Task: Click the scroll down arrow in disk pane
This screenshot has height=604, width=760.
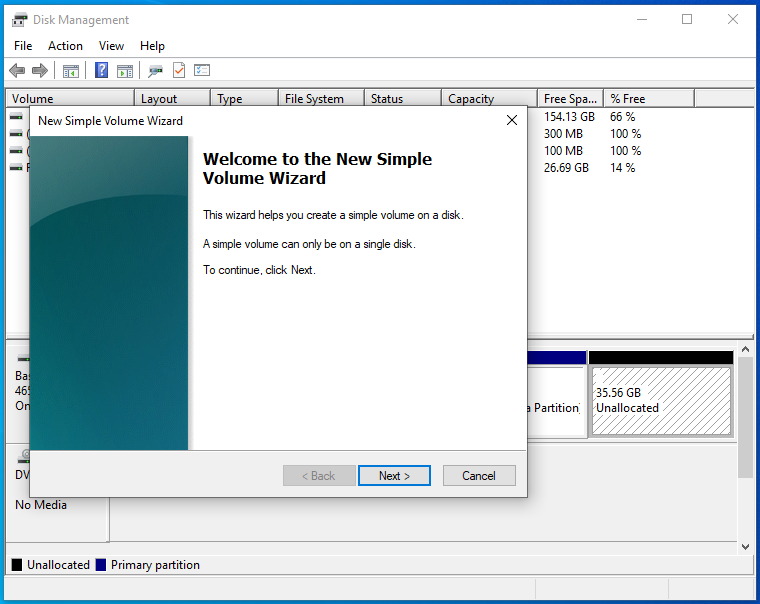Action: (745, 546)
